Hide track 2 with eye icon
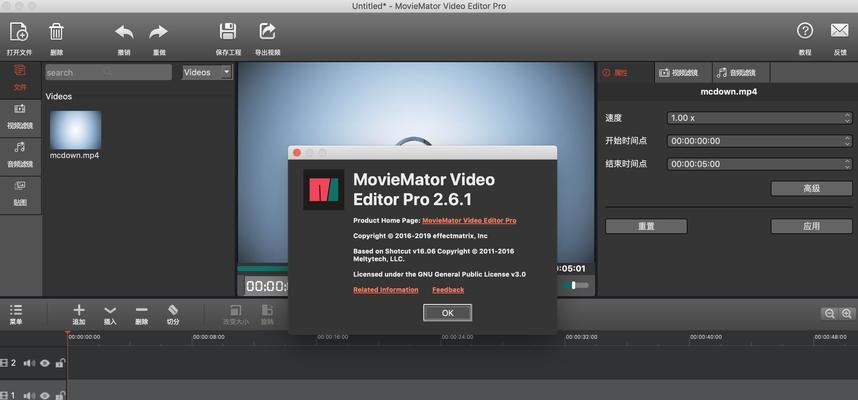 tap(45, 363)
